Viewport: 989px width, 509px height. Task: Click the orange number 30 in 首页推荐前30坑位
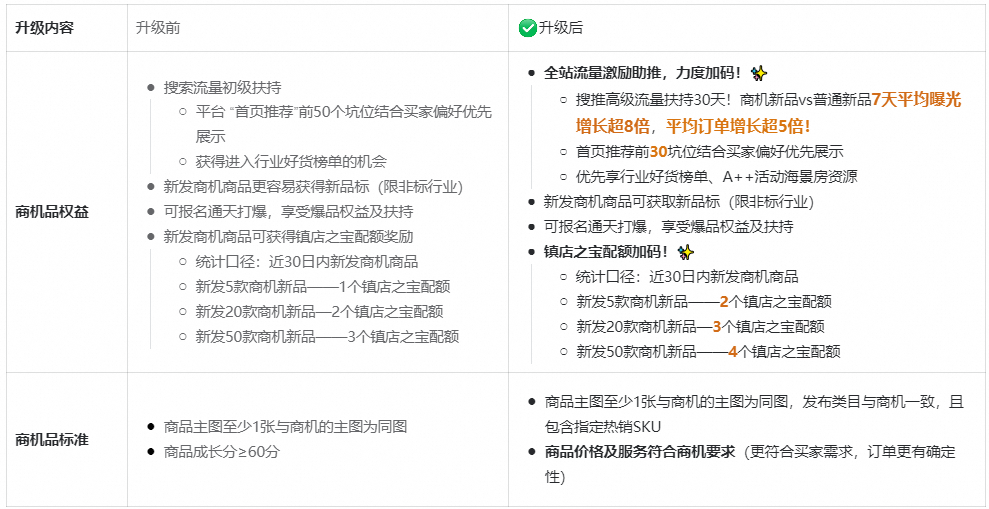click(658, 152)
